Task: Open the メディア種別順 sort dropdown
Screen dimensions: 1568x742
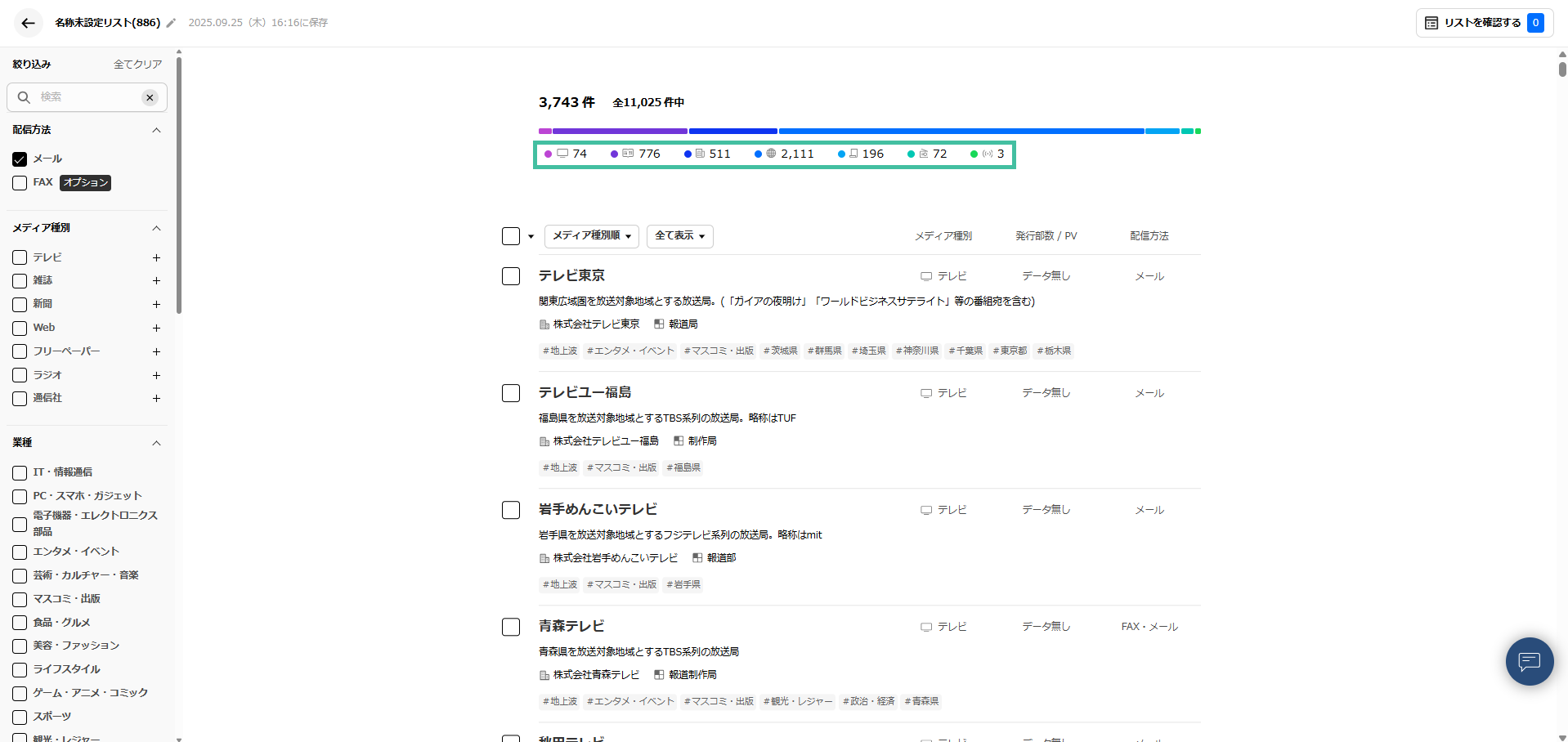Action: coord(591,236)
